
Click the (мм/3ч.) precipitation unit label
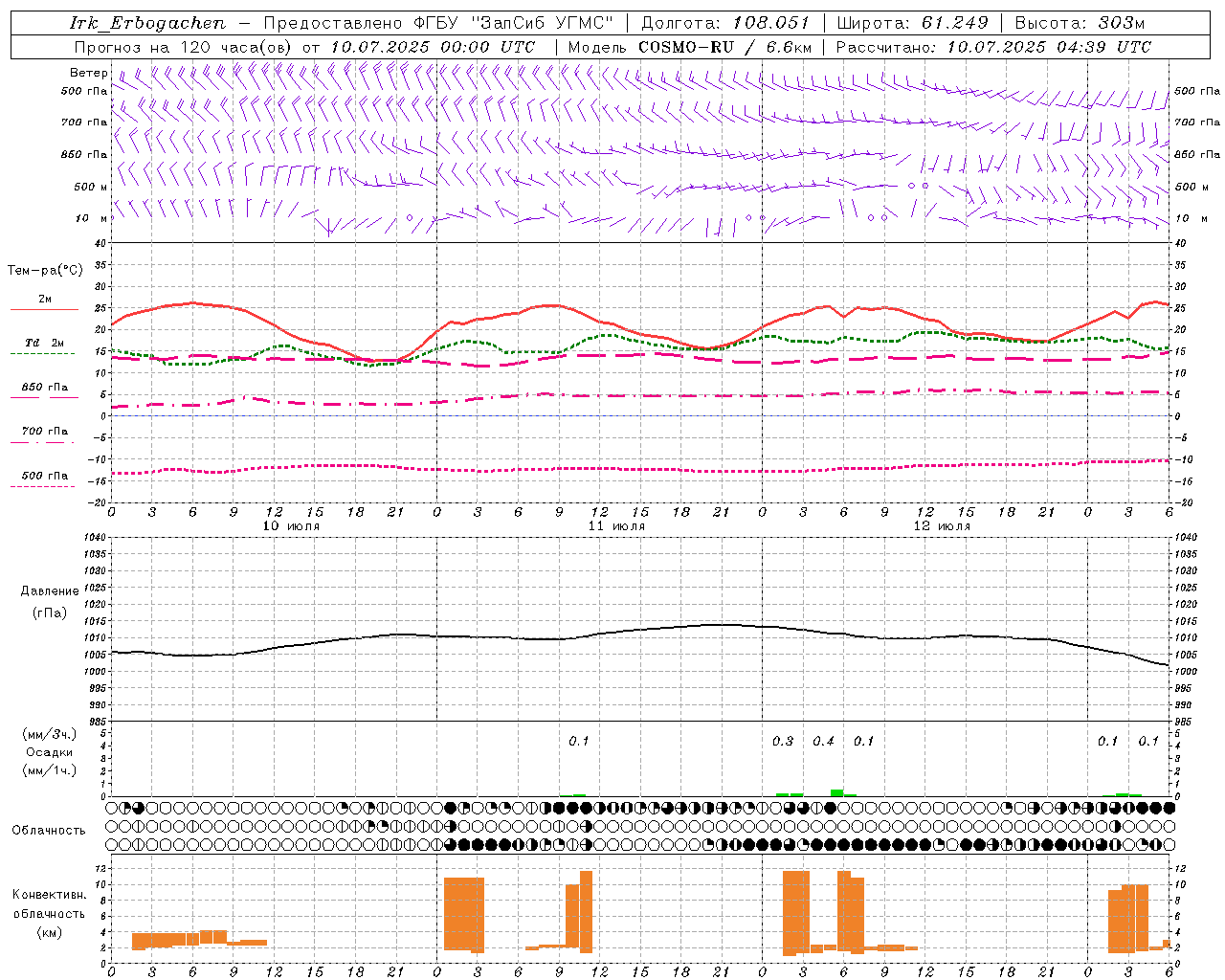(x=49, y=735)
